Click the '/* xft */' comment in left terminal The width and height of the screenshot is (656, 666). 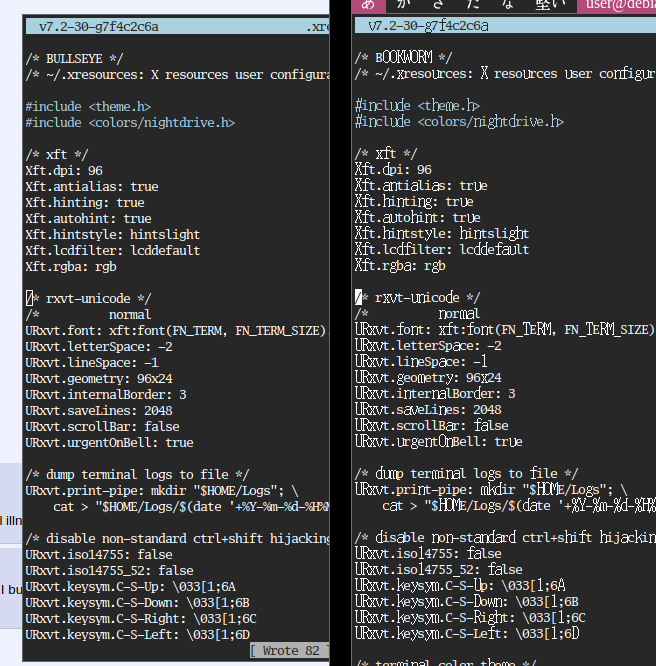pyautogui.click(x=57, y=155)
